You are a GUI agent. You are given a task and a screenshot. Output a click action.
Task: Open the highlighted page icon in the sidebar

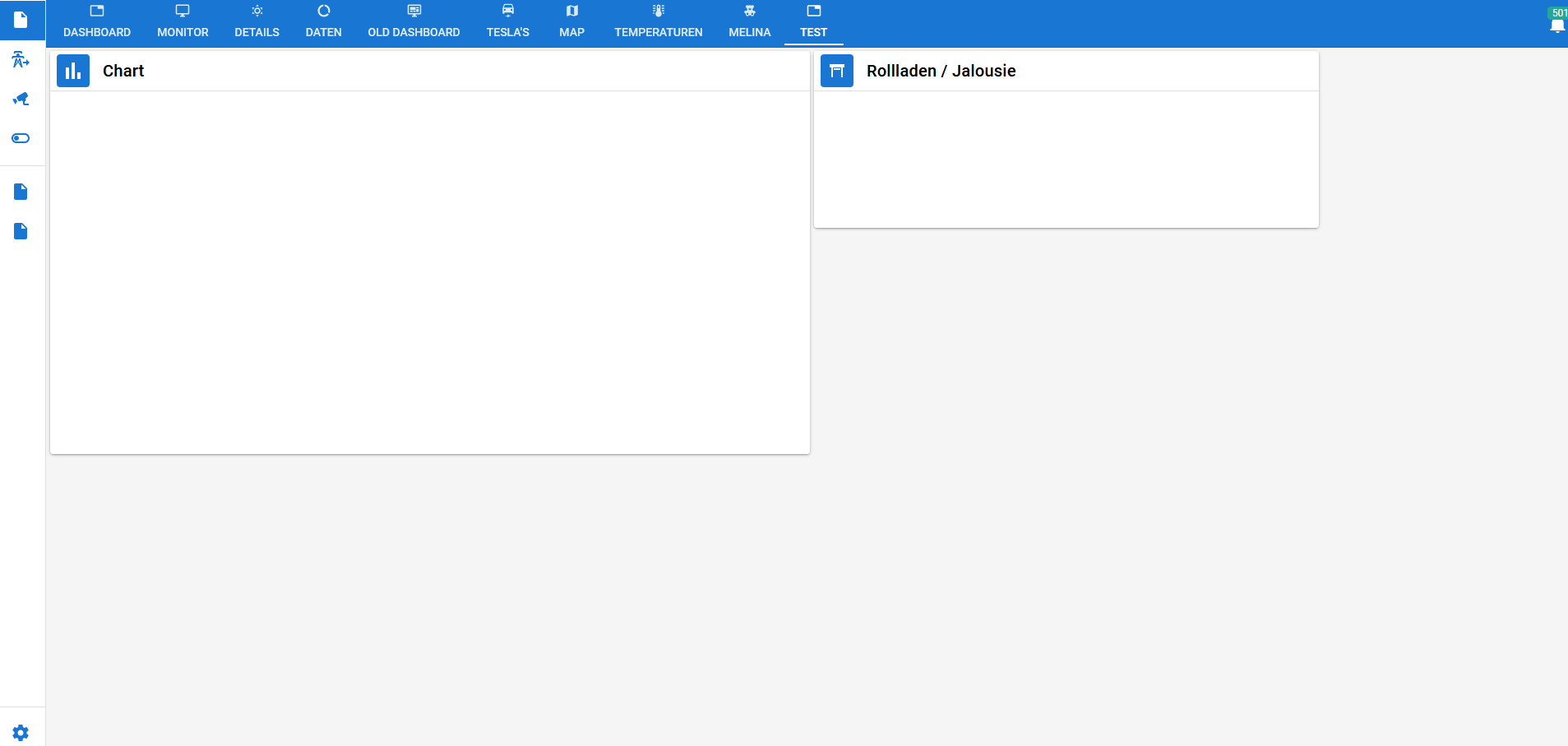21,20
